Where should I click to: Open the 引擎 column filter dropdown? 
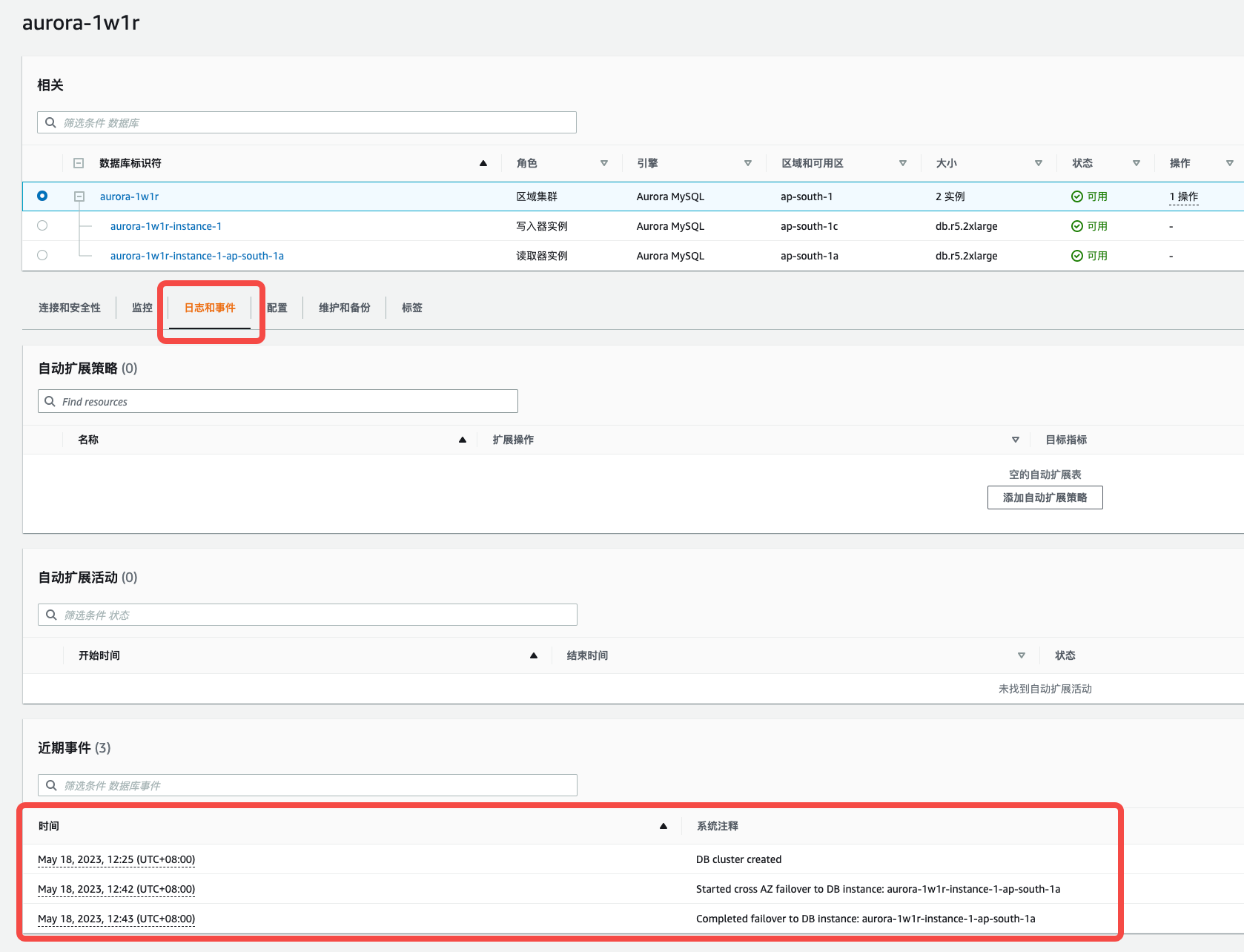coord(748,162)
